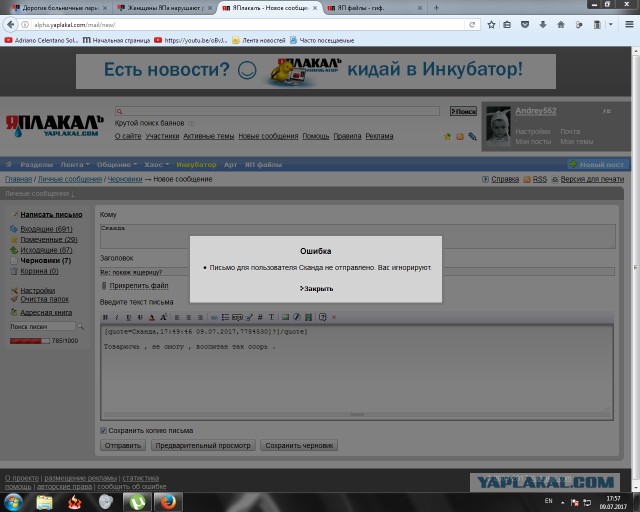This screenshot has height=512, width=640.
Task: Expand the Хаос dropdown menu
Action: (x=156, y=165)
